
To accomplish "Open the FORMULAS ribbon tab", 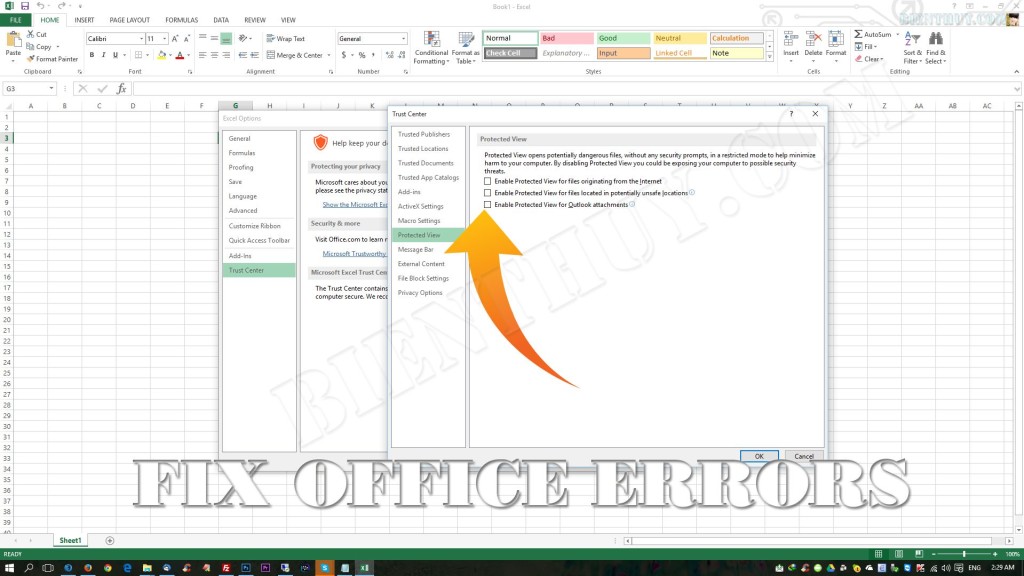I will [181, 19].
